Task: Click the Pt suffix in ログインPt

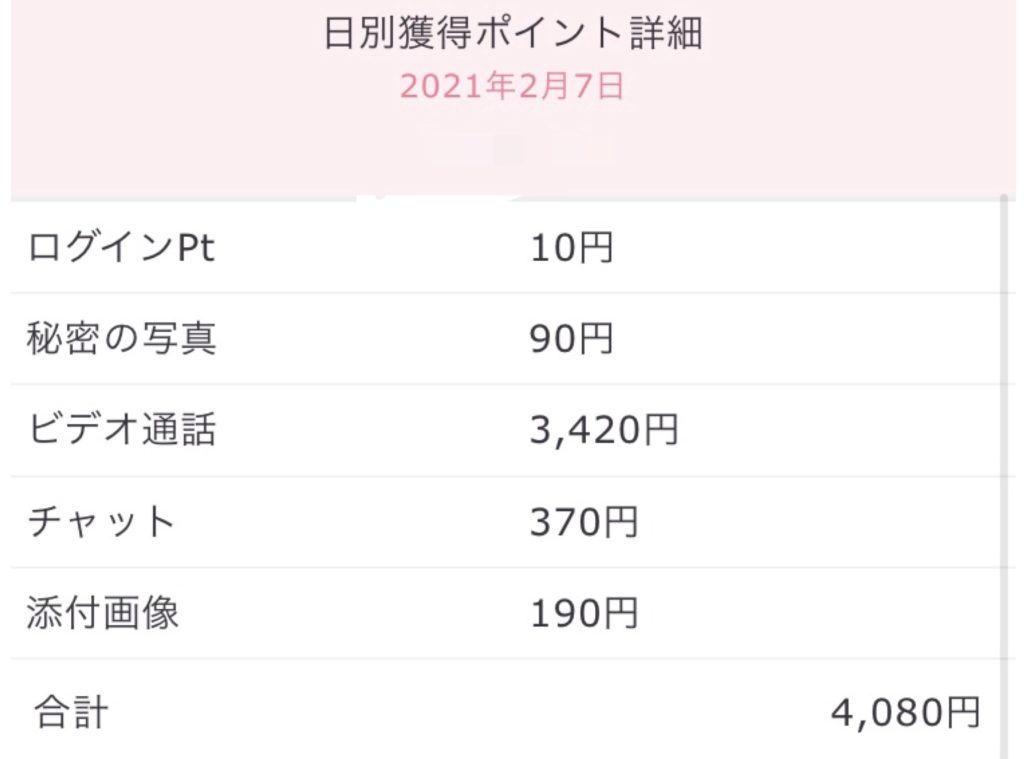Action: [196, 248]
